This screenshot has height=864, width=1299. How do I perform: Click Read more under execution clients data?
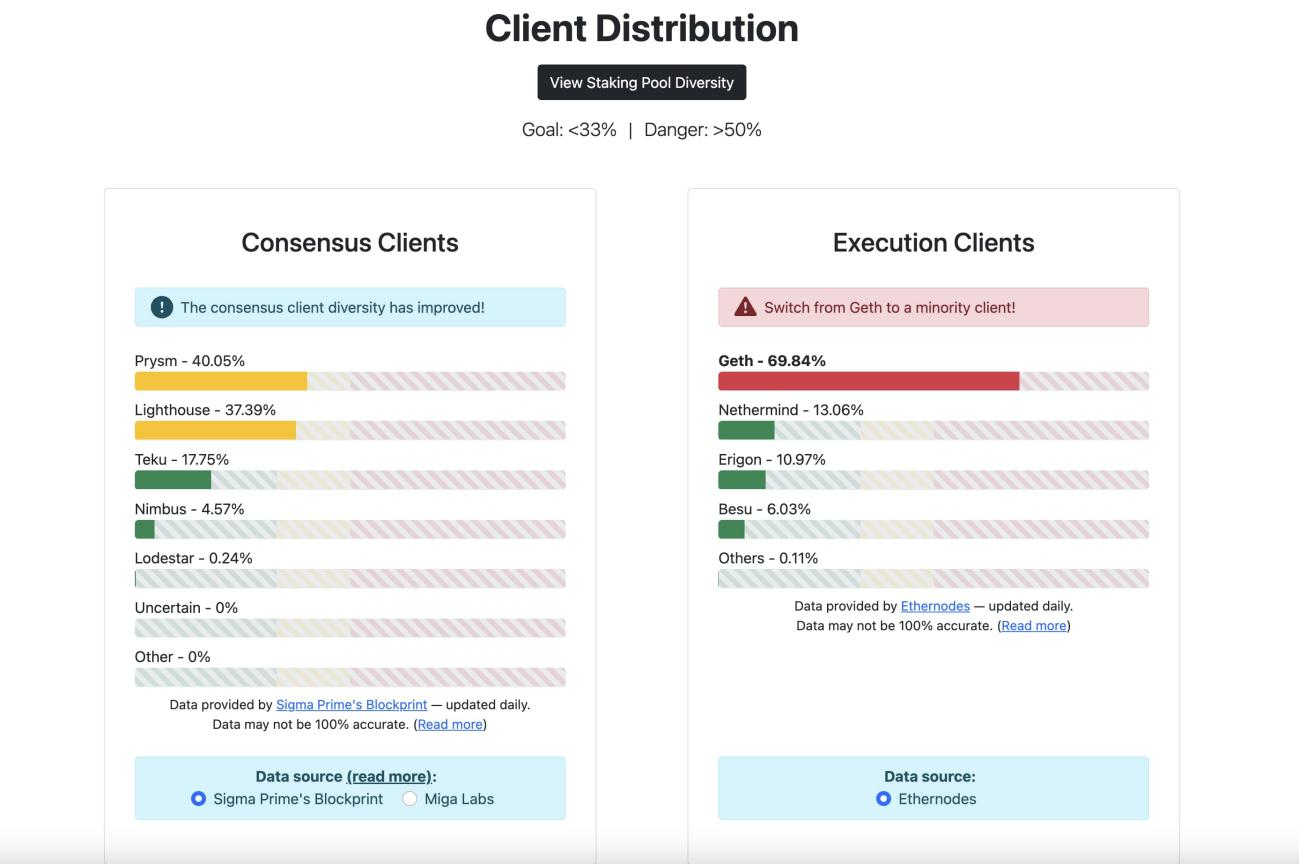click(x=1034, y=626)
